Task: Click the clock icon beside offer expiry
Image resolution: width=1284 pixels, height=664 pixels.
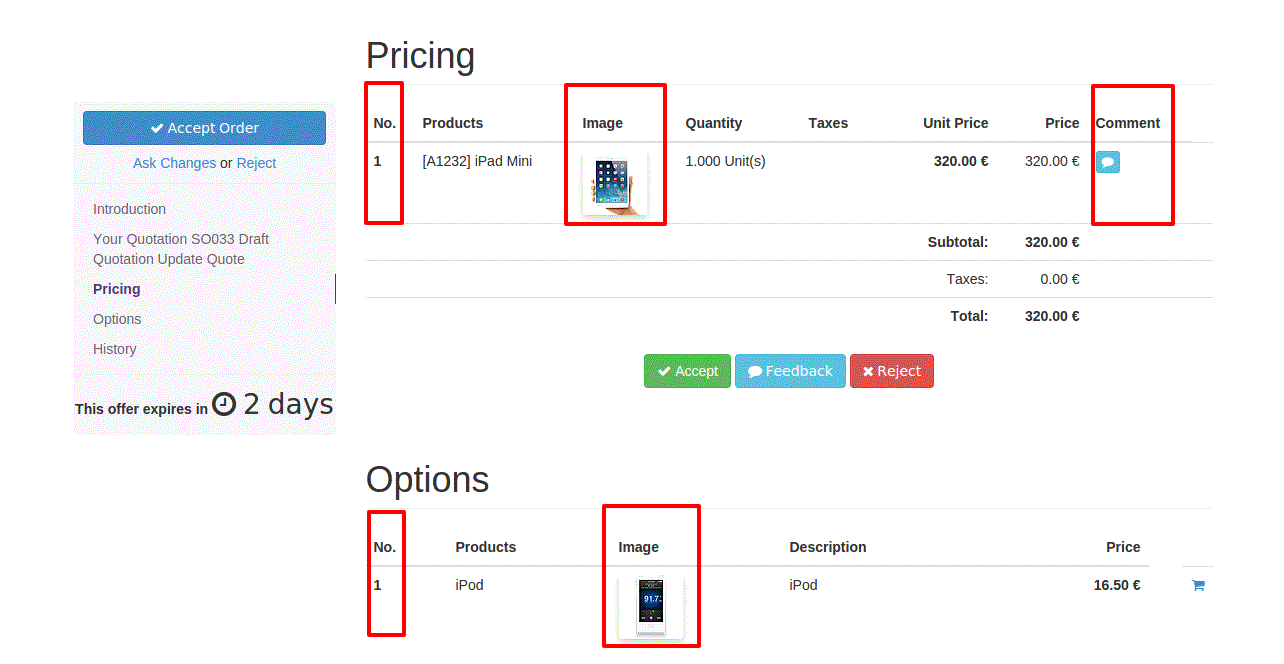Action: pos(224,404)
